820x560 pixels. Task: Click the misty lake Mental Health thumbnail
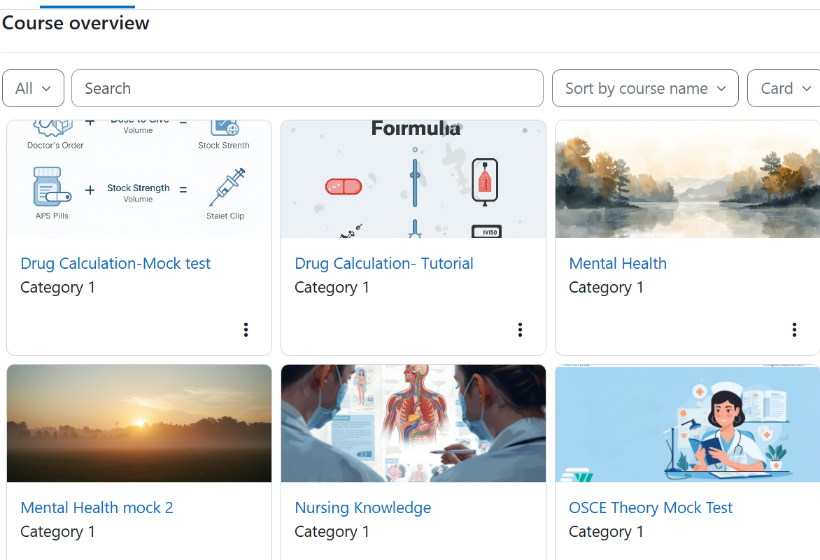[x=687, y=179]
